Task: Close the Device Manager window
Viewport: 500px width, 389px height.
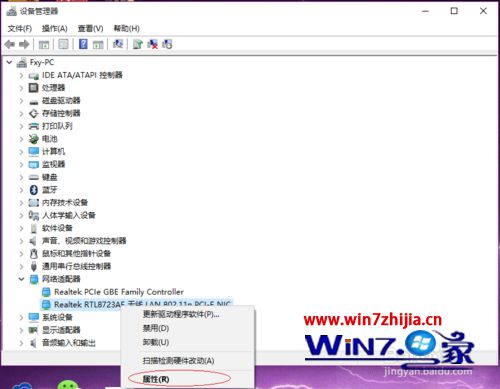Action: point(483,11)
